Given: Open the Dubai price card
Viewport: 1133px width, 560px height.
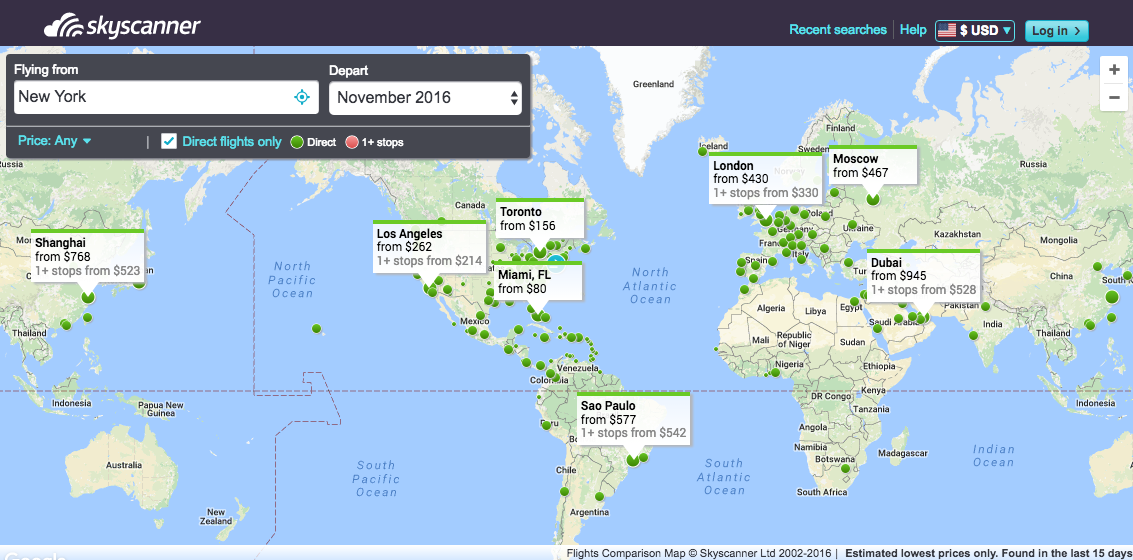Looking at the screenshot, I should [923, 275].
